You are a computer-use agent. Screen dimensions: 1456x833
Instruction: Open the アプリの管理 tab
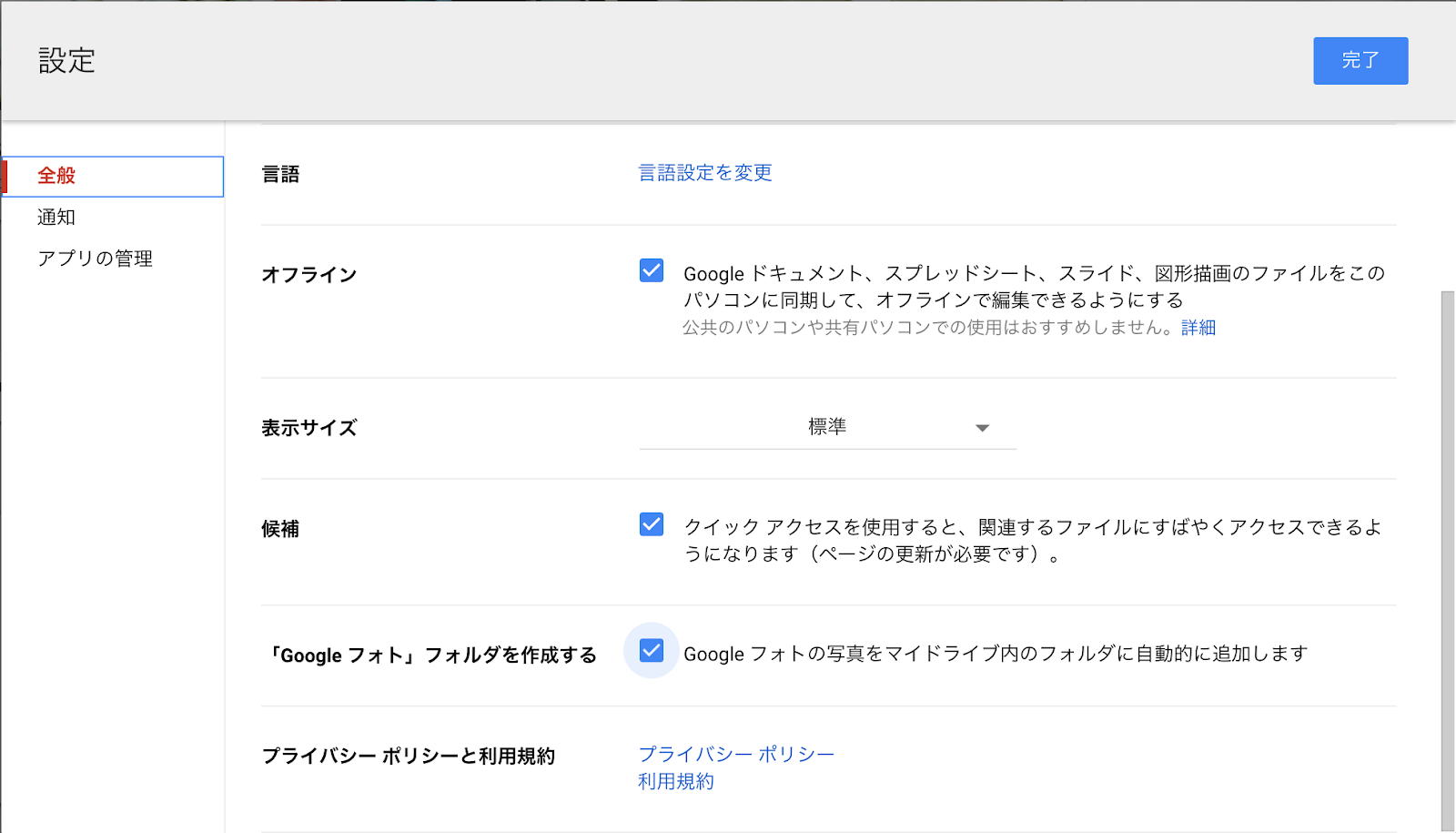[95, 259]
